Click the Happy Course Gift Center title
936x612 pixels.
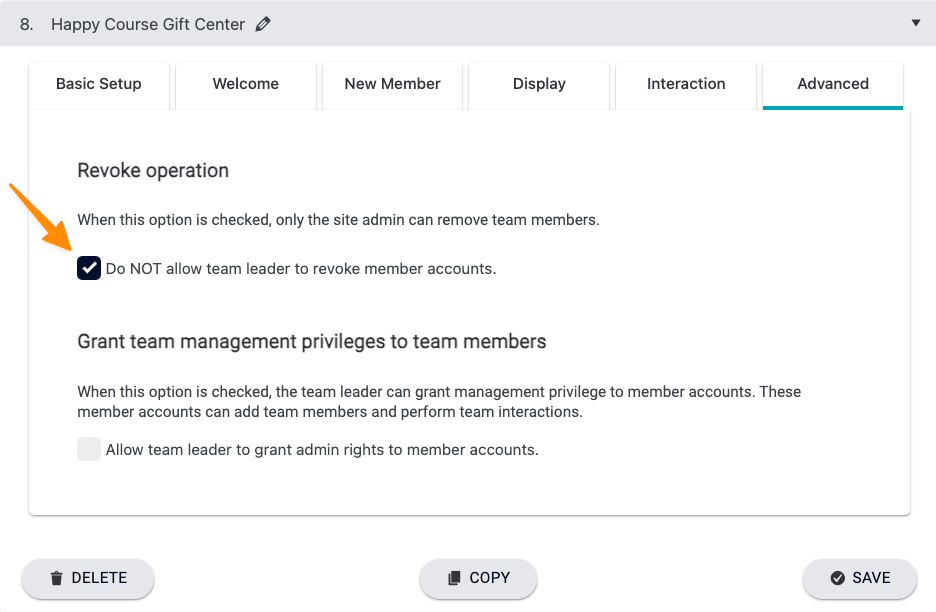(148, 24)
